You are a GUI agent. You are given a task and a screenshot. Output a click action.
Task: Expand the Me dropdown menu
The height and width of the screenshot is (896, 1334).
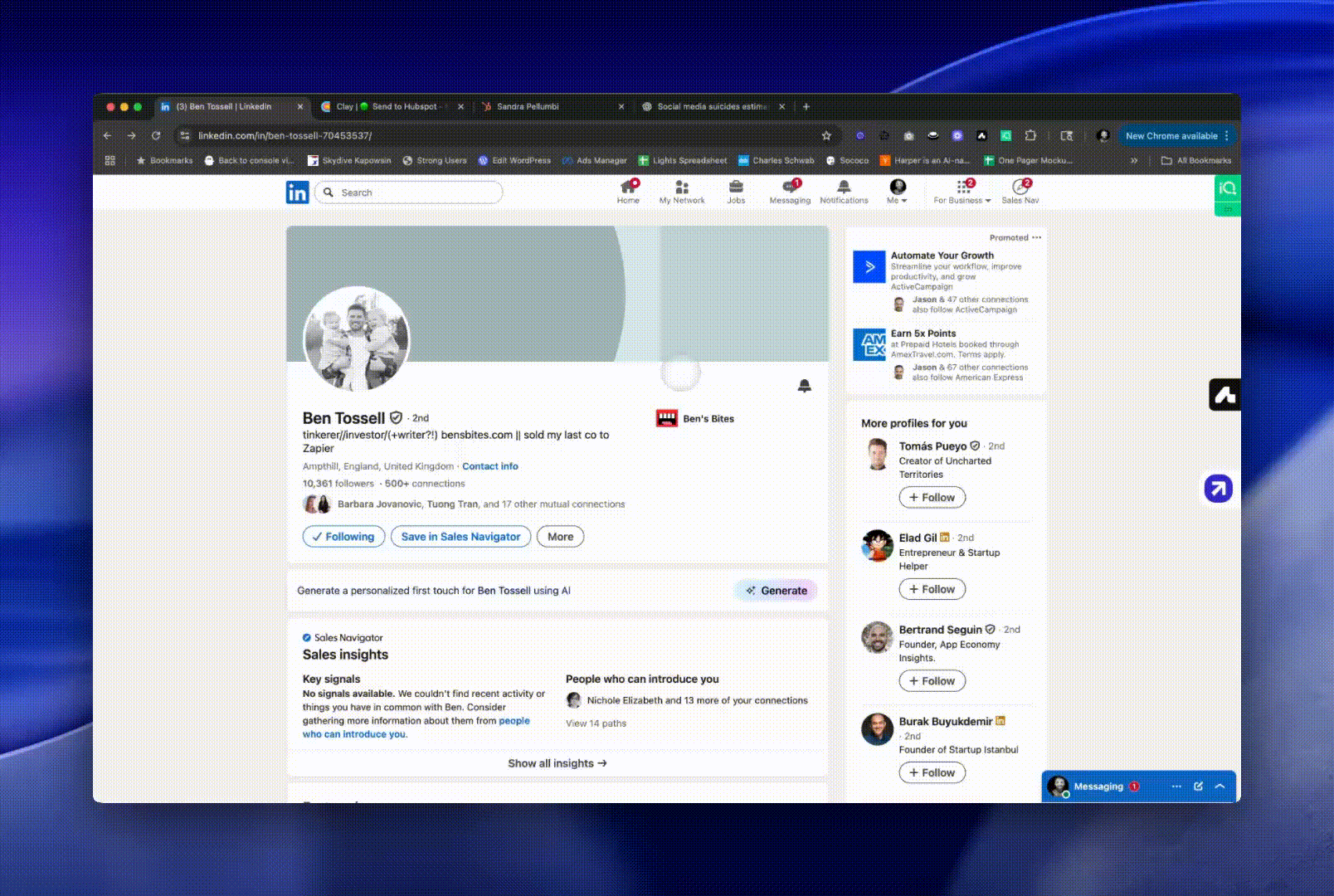(x=897, y=192)
